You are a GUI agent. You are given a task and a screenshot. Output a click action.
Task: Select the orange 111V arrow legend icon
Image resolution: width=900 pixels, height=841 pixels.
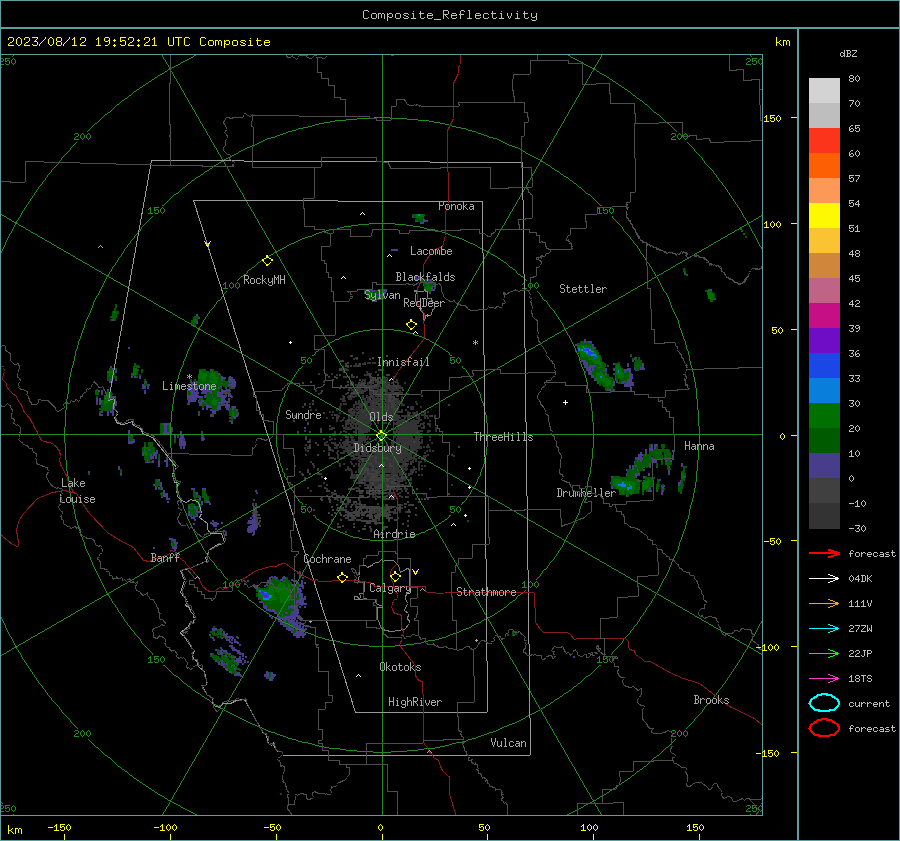click(824, 603)
